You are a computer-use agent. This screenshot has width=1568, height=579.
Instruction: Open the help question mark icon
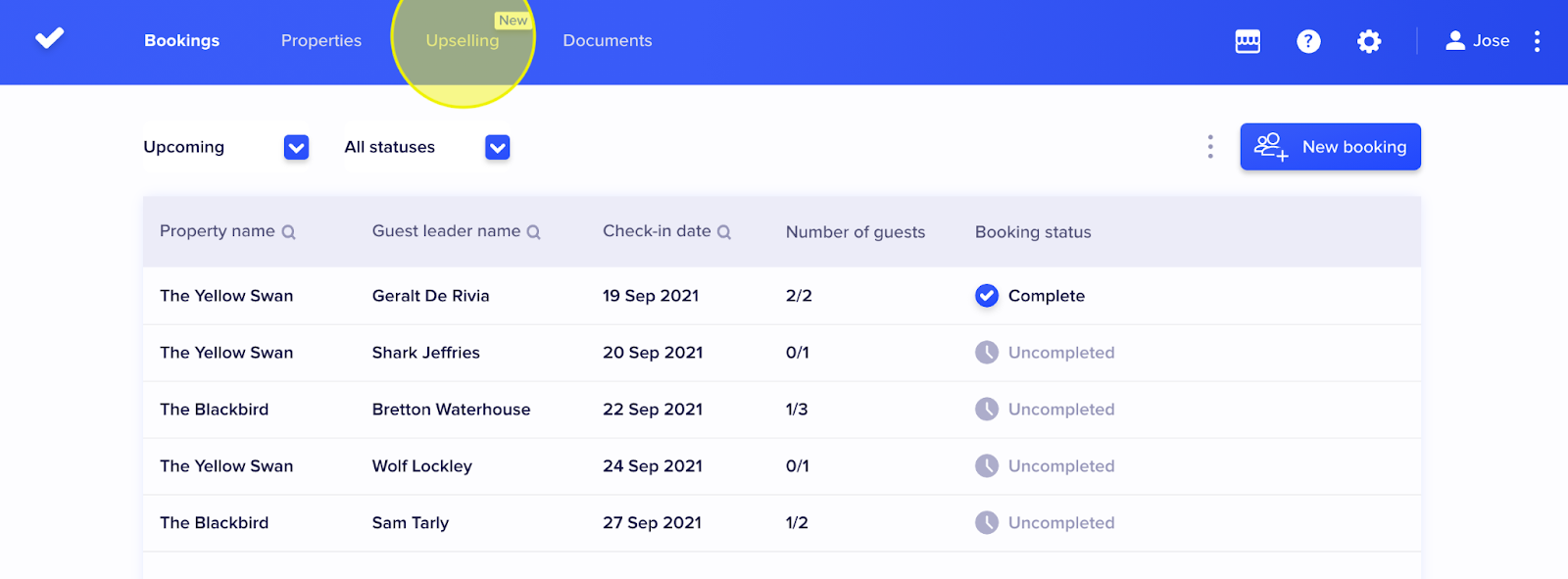pyautogui.click(x=1308, y=41)
